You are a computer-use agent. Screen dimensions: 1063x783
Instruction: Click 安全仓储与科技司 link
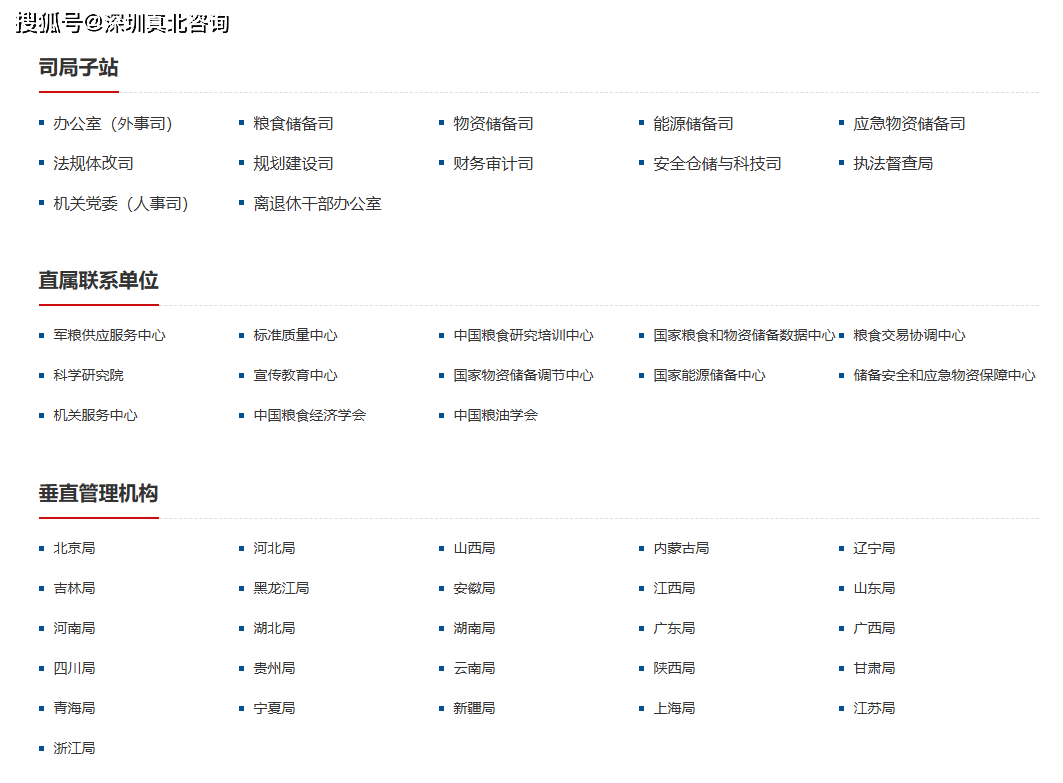tap(717, 164)
